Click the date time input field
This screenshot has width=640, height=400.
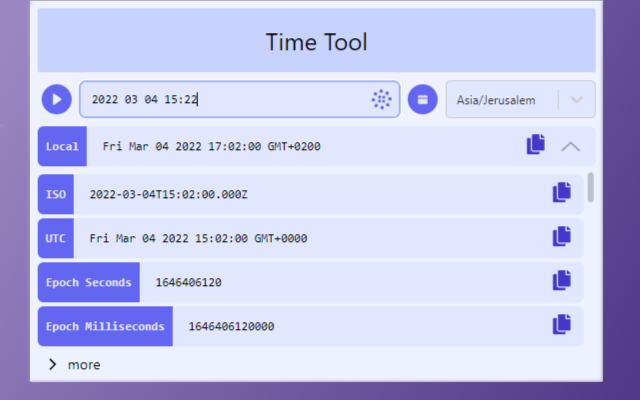click(x=240, y=99)
